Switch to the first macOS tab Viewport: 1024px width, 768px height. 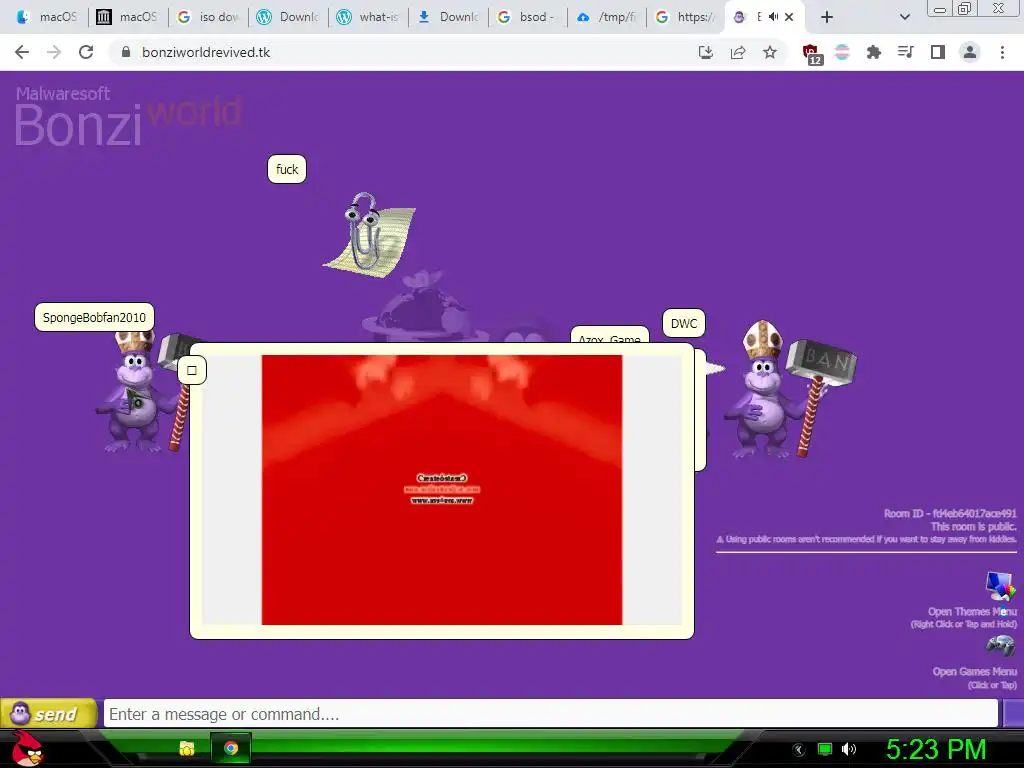click(x=47, y=17)
